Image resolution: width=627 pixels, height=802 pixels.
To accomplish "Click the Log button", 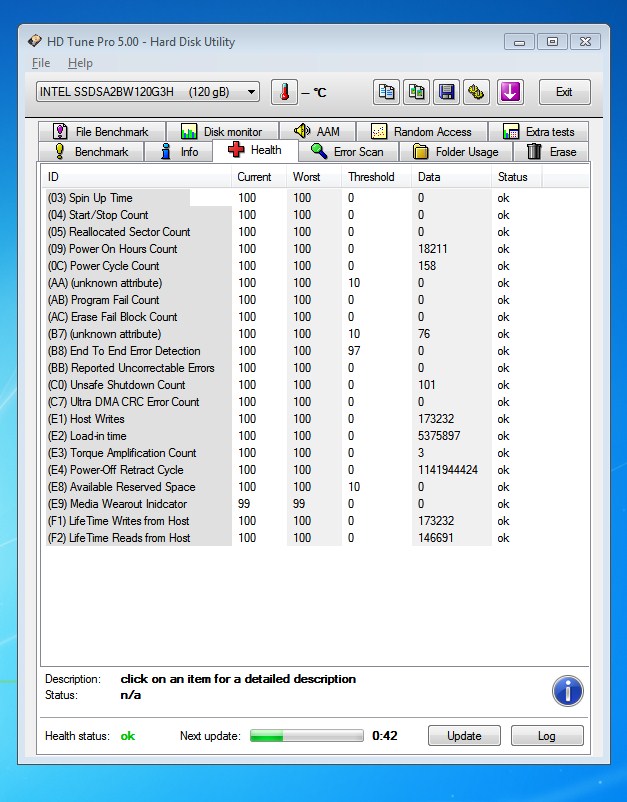I will [x=547, y=736].
